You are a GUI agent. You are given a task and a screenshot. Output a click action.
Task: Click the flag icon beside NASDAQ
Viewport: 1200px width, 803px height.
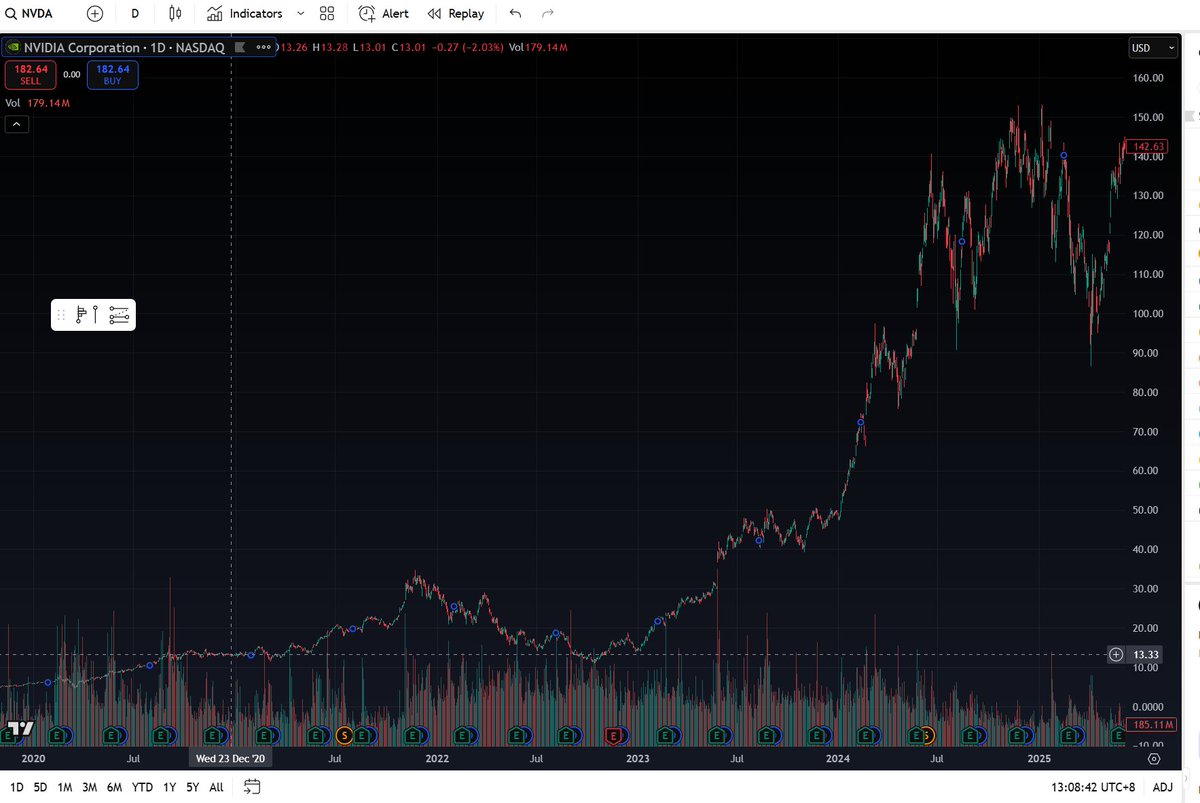coord(239,47)
